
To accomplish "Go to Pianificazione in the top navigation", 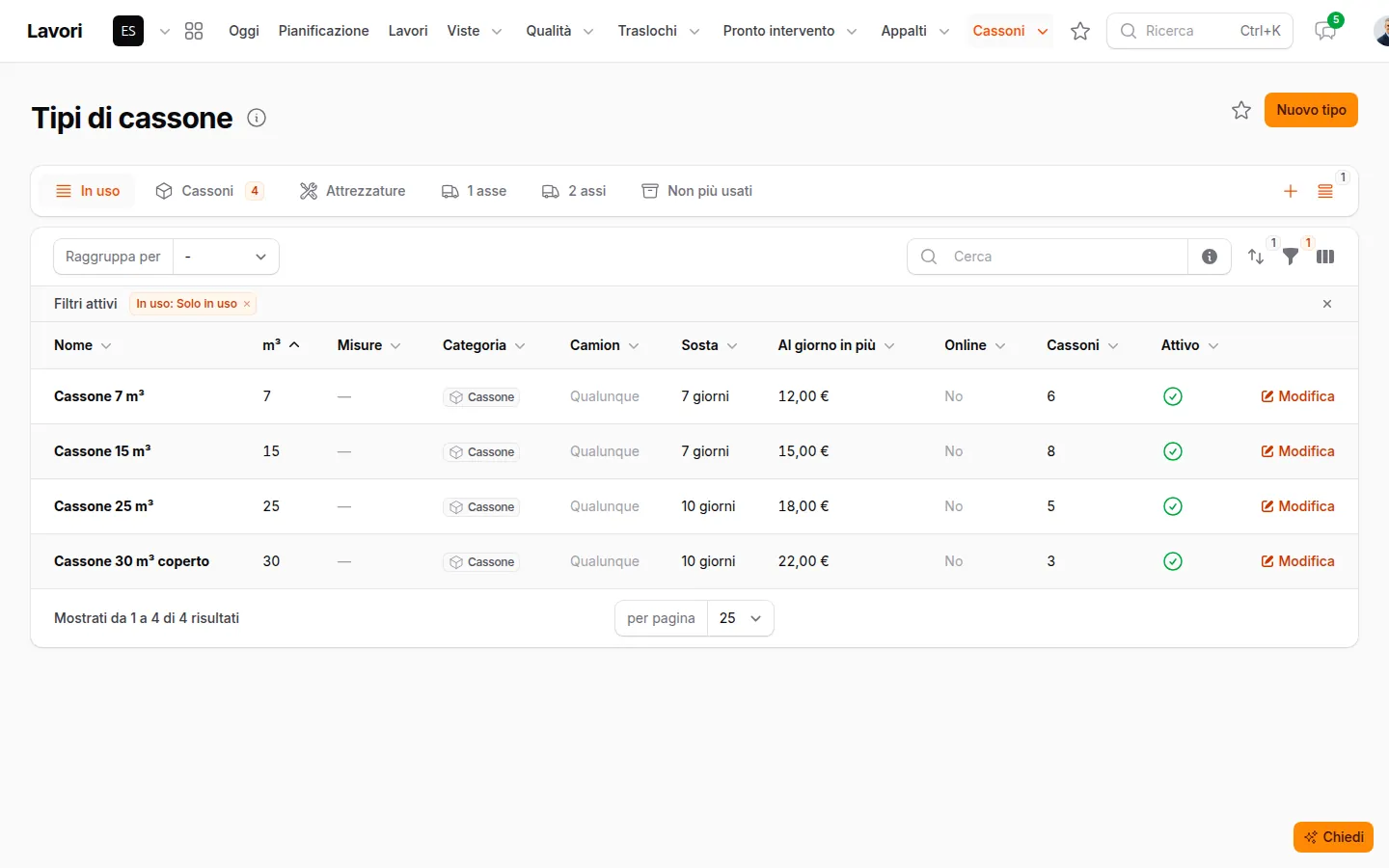I will tap(324, 31).
